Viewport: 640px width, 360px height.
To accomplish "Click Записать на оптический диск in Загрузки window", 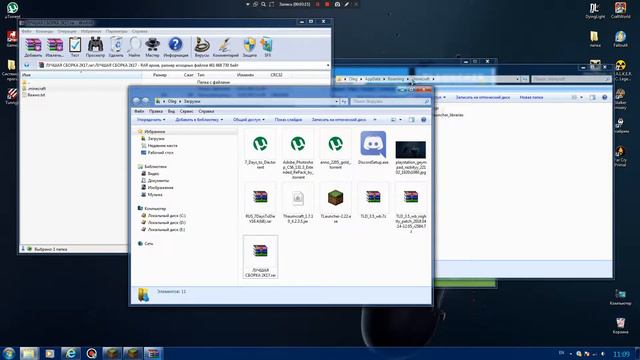I will click(x=339, y=120).
